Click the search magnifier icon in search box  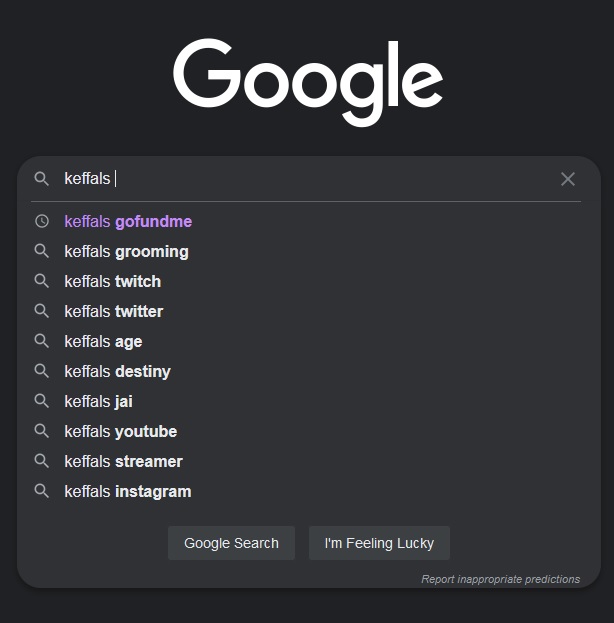pos(41,179)
